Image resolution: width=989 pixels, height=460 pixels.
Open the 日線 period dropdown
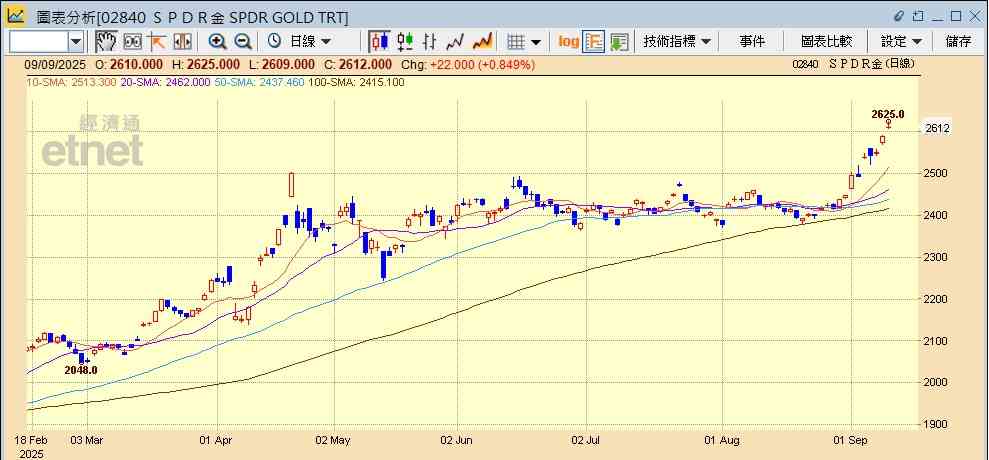(310, 42)
